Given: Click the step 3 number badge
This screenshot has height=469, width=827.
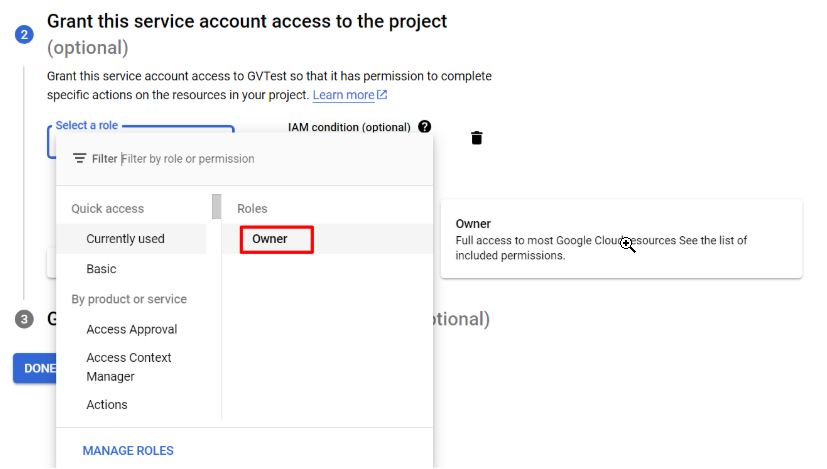Looking at the screenshot, I should point(24,319).
